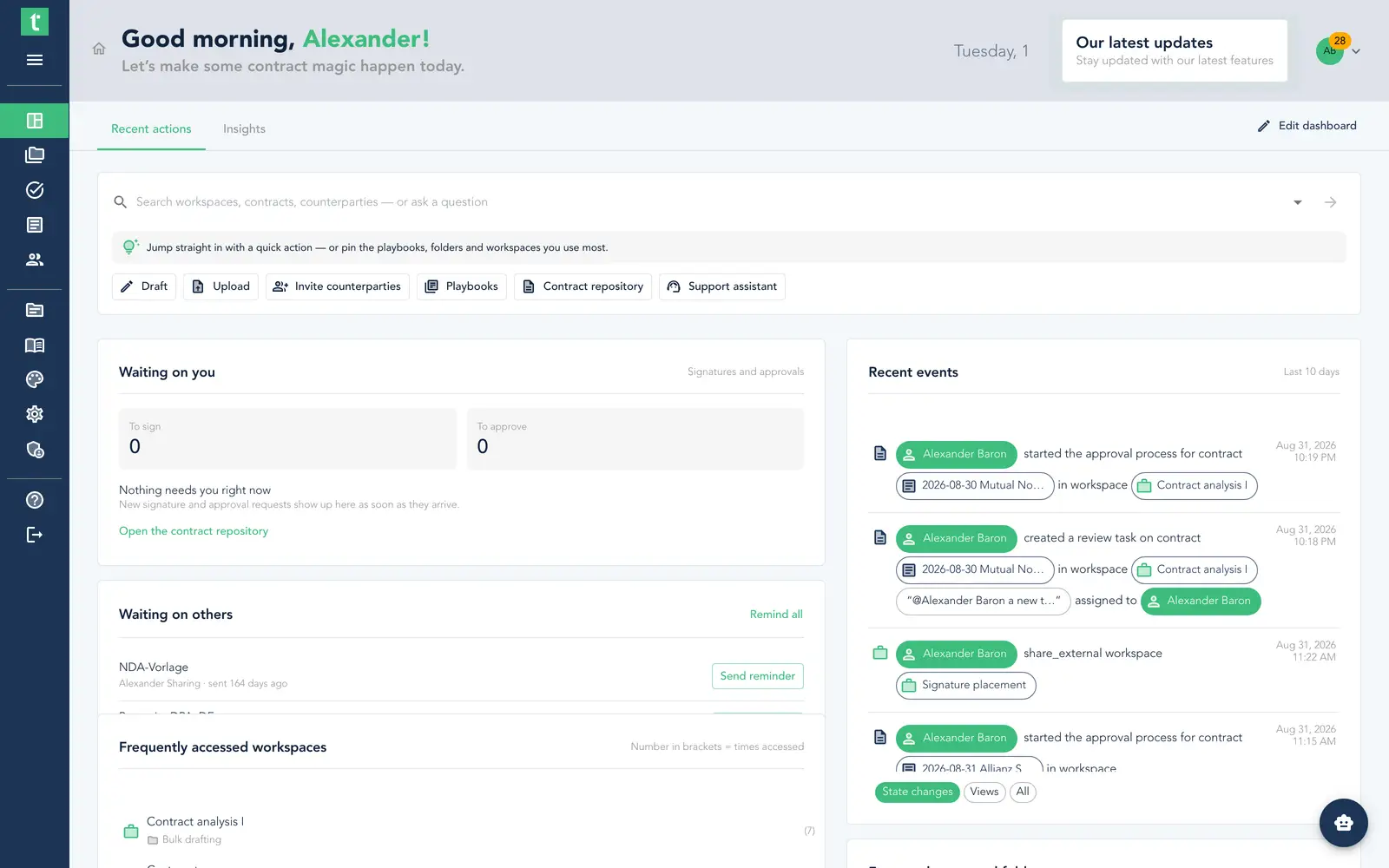Click the help question mark icon

(35, 500)
